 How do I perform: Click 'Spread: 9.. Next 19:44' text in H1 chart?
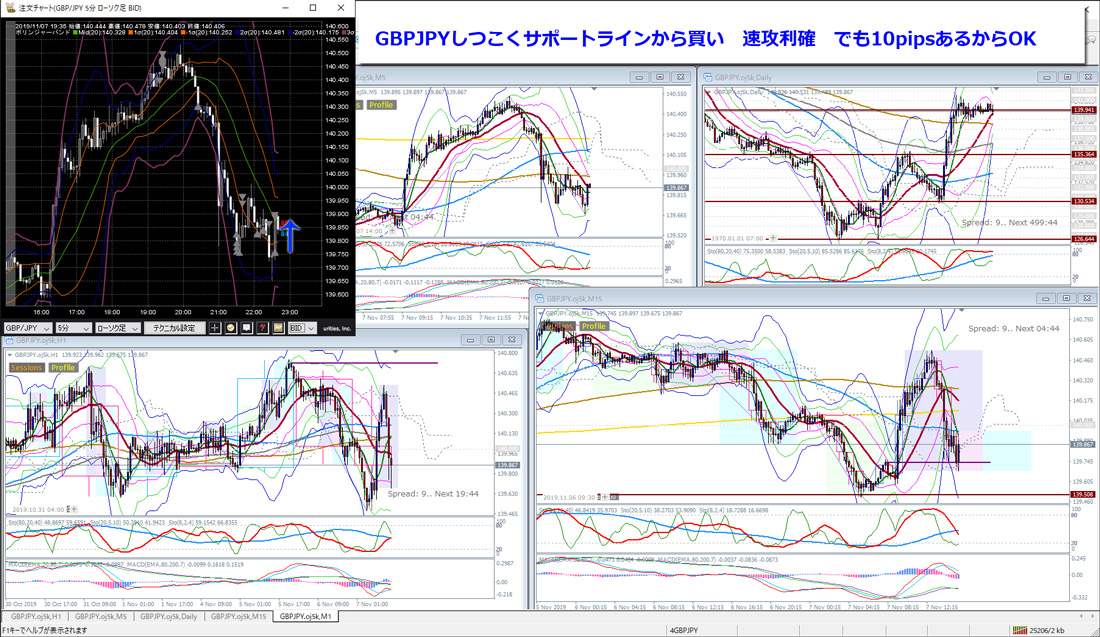[433, 494]
